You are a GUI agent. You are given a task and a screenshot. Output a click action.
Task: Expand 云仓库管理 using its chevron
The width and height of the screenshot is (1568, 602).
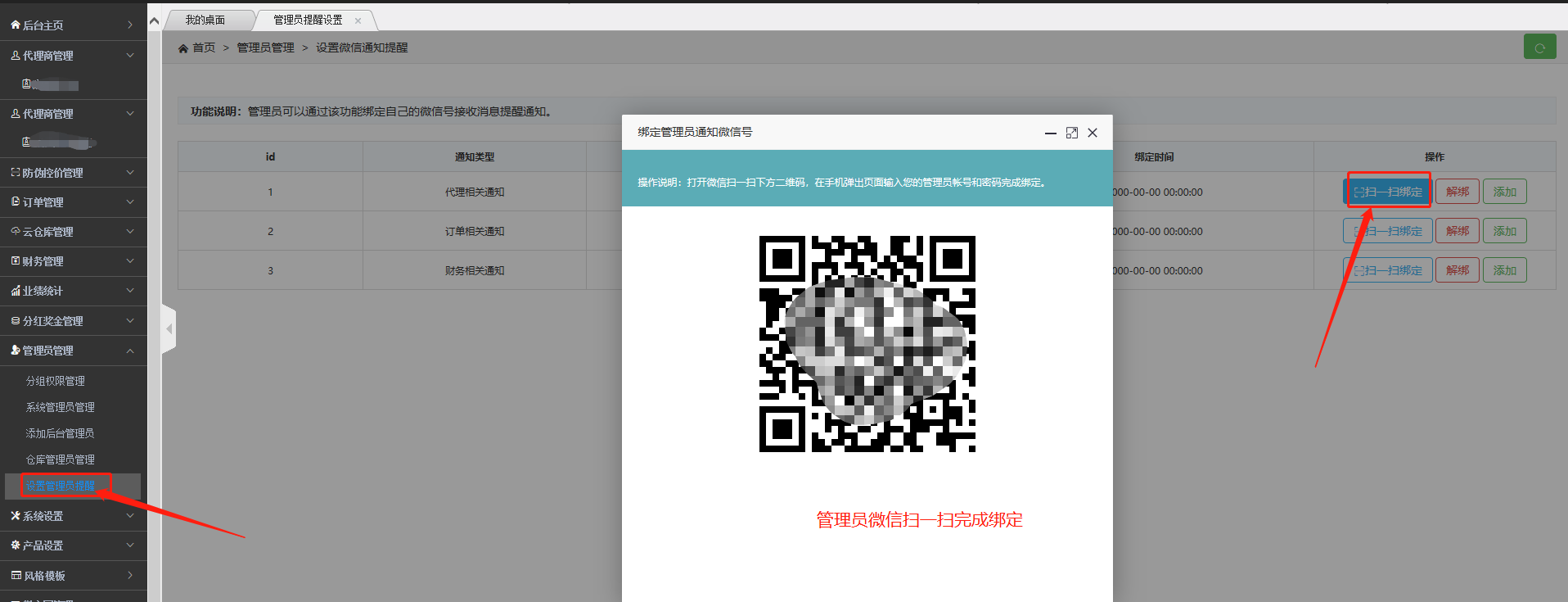[130, 232]
